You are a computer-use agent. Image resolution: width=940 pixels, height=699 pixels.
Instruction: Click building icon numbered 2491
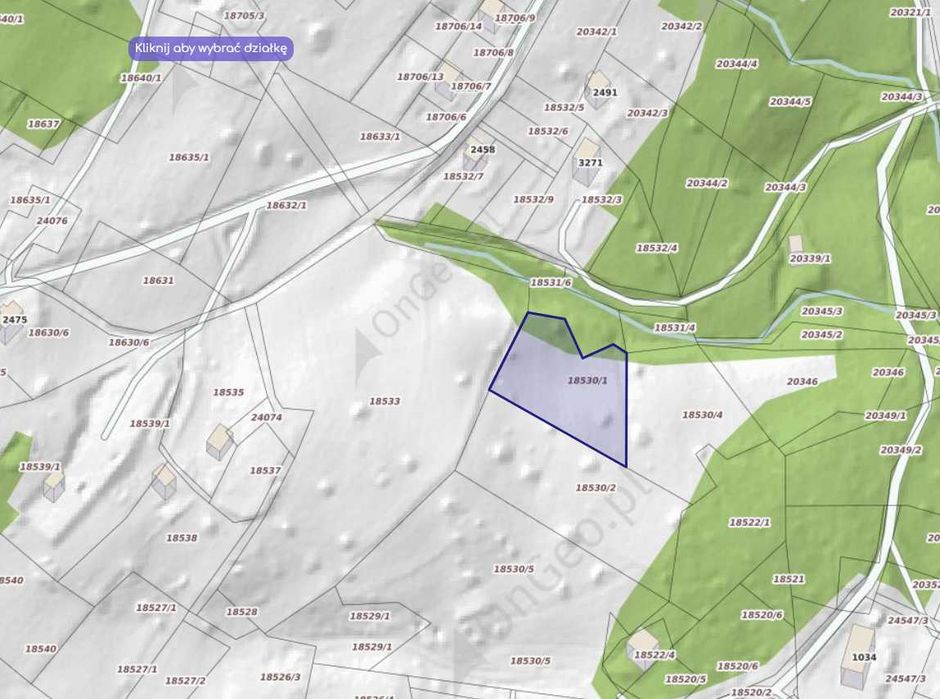tap(596, 90)
